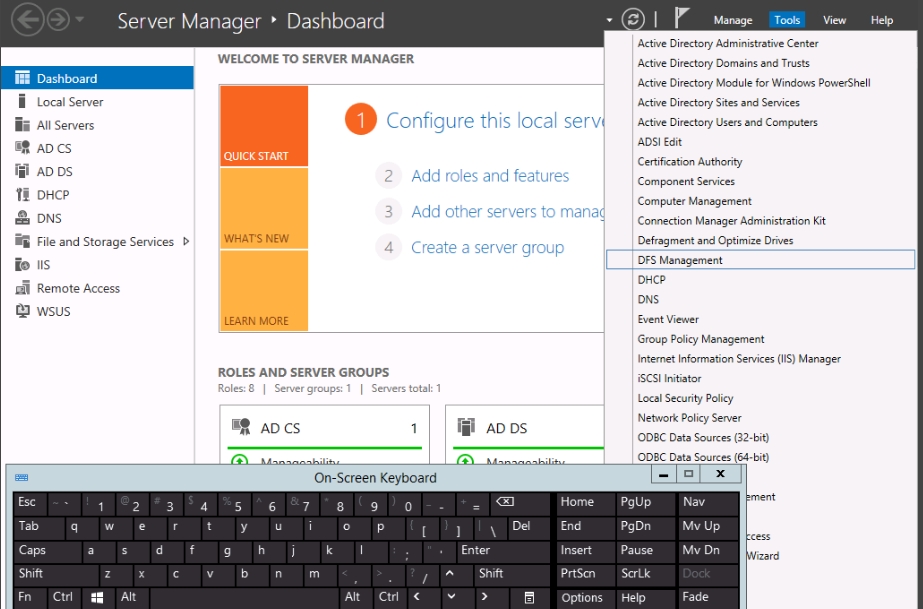Toggle the left Alt key

tap(132, 598)
